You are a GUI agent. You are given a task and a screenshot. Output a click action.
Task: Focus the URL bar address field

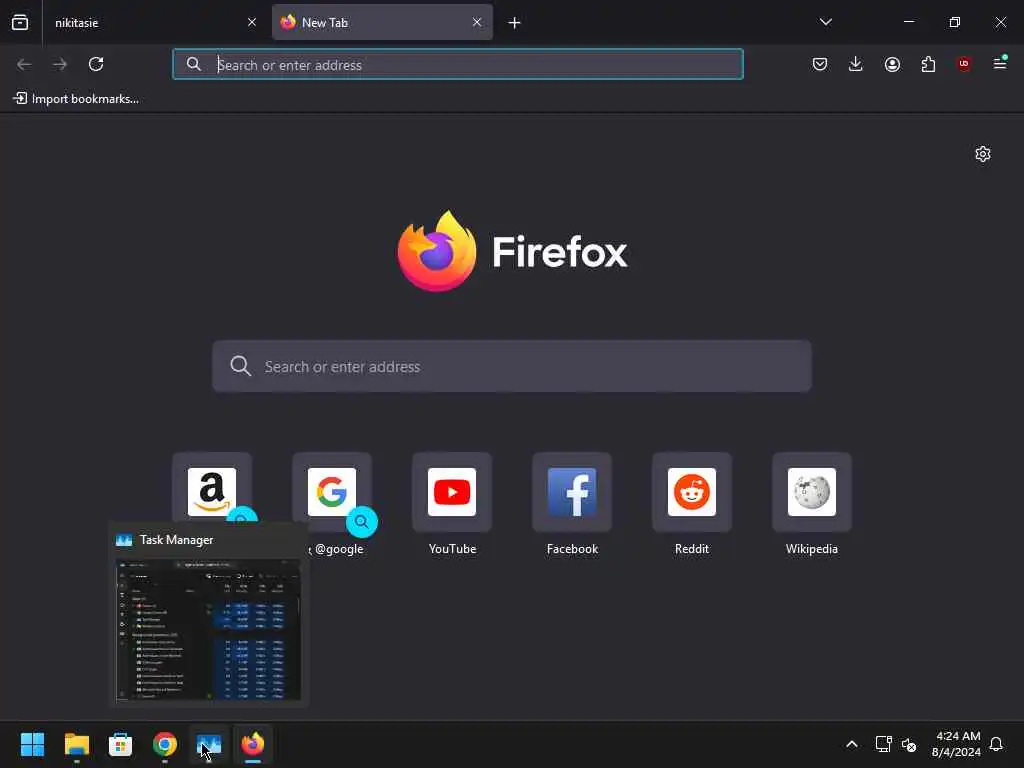point(458,65)
